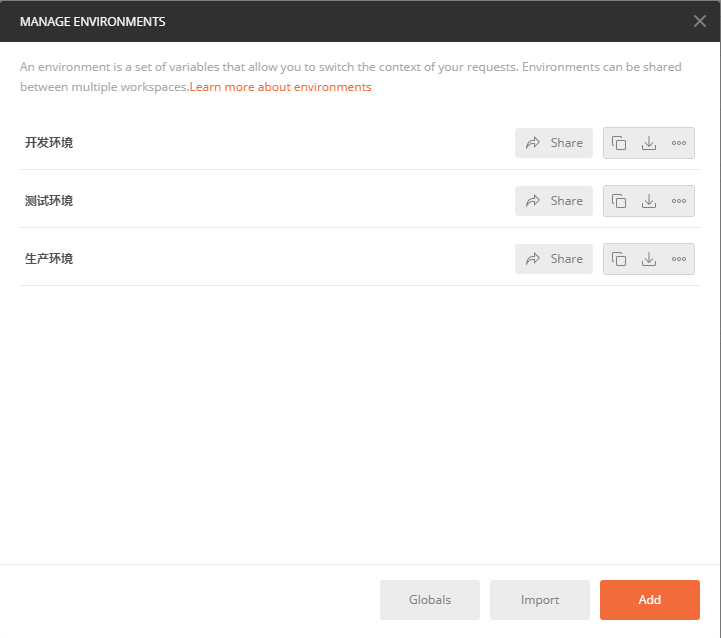Share the 测试环境 environment

[554, 201]
